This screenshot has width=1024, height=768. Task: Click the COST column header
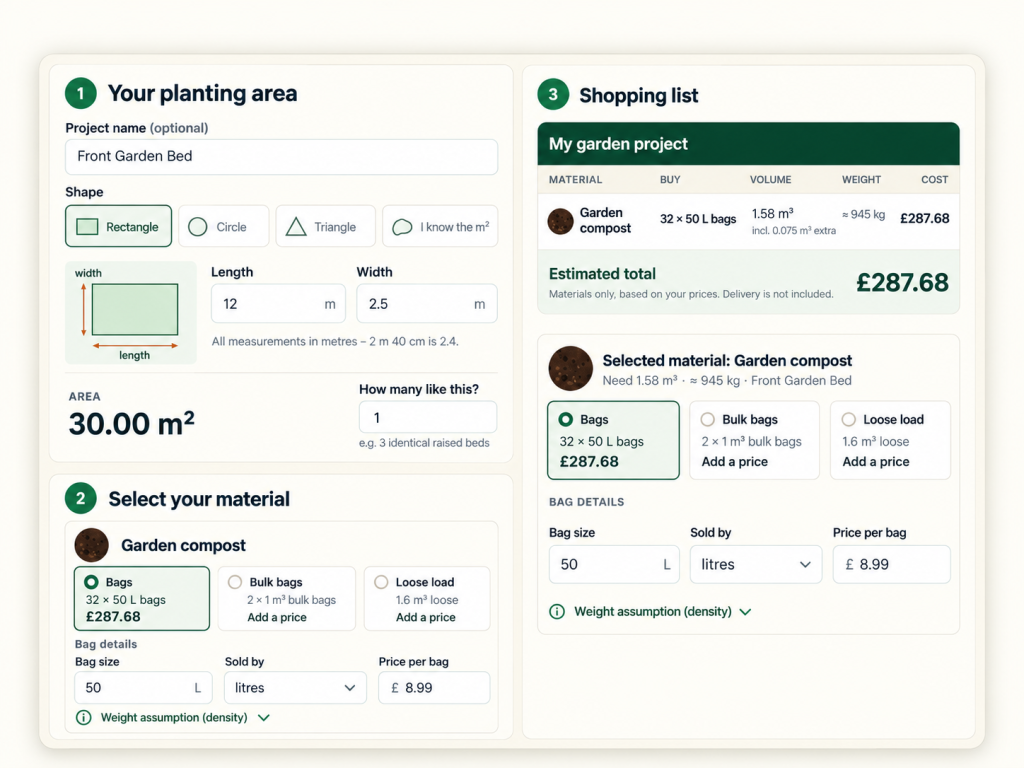click(935, 180)
